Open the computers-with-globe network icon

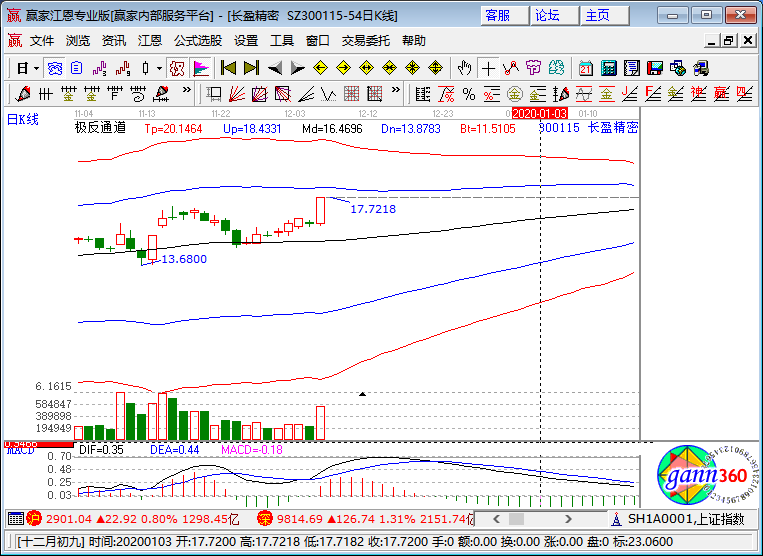[x=677, y=68]
